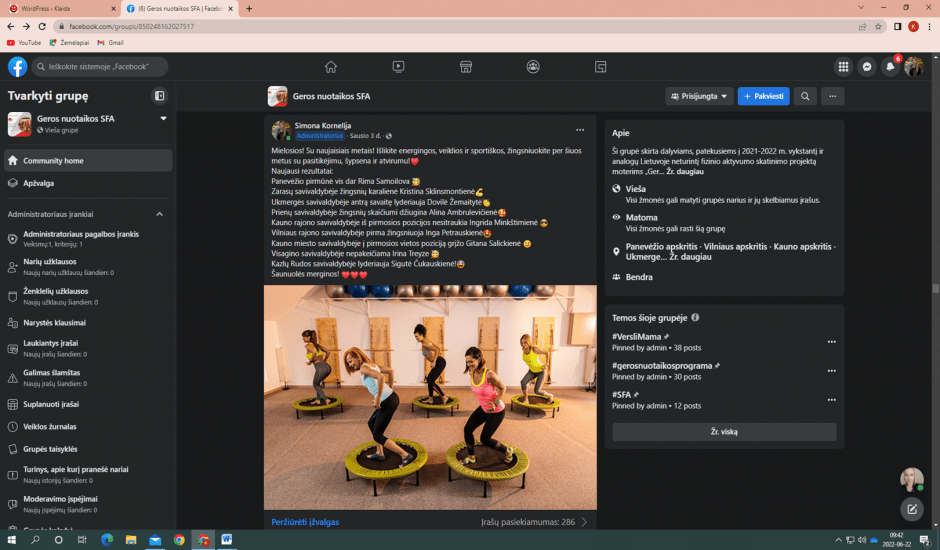This screenshot has width=940, height=550.
Task: Open Word from the taskbar
Action: (226, 540)
